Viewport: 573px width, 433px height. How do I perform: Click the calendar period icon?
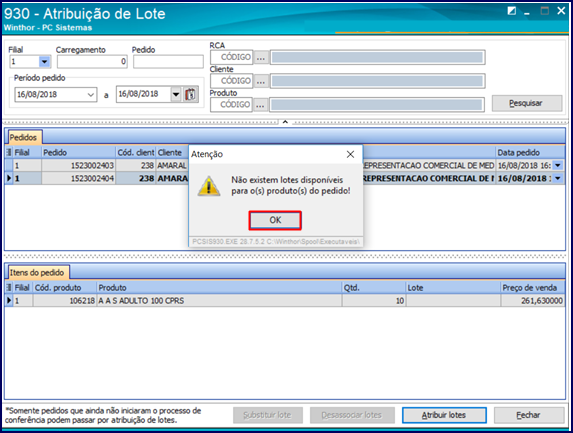(190, 95)
